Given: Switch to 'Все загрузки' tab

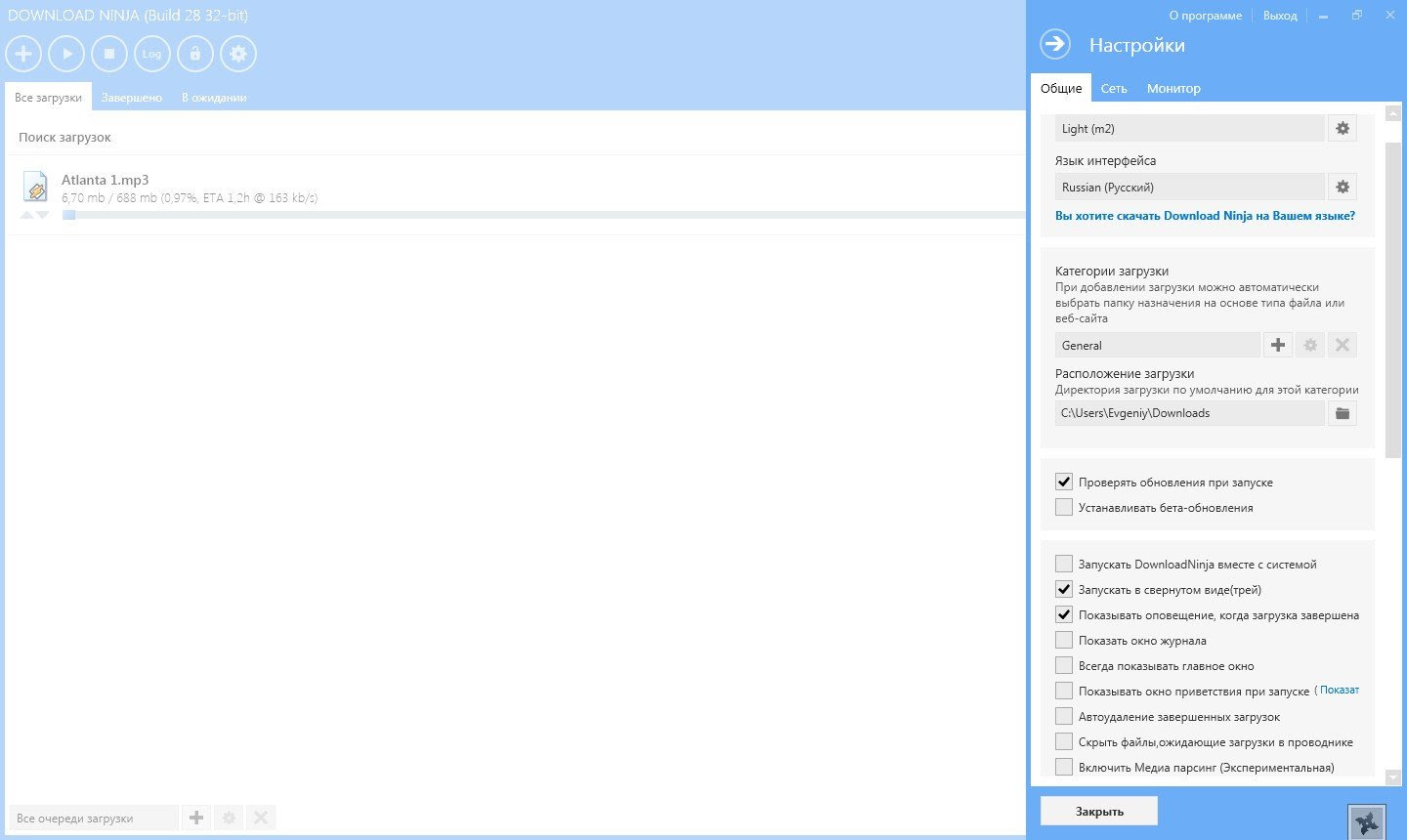Looking at the screenshot, I should (x=48, y=97).
